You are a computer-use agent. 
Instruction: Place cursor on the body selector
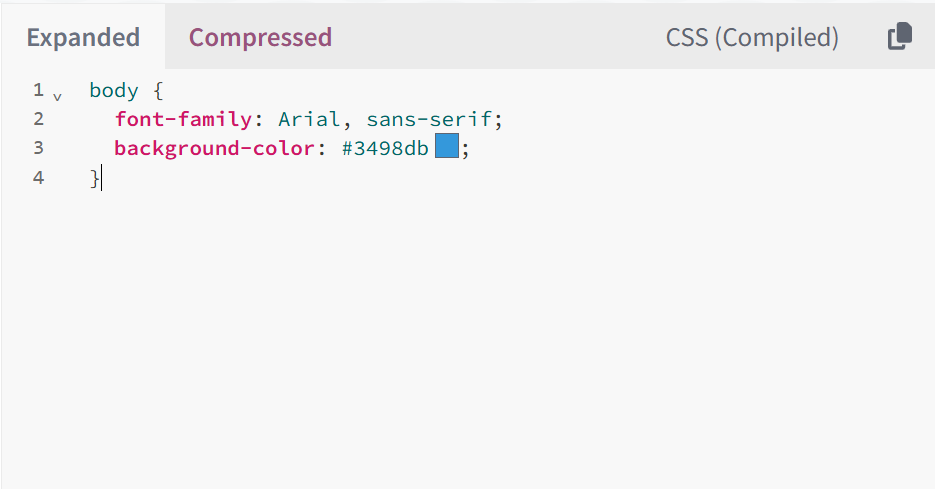(114, 90)
